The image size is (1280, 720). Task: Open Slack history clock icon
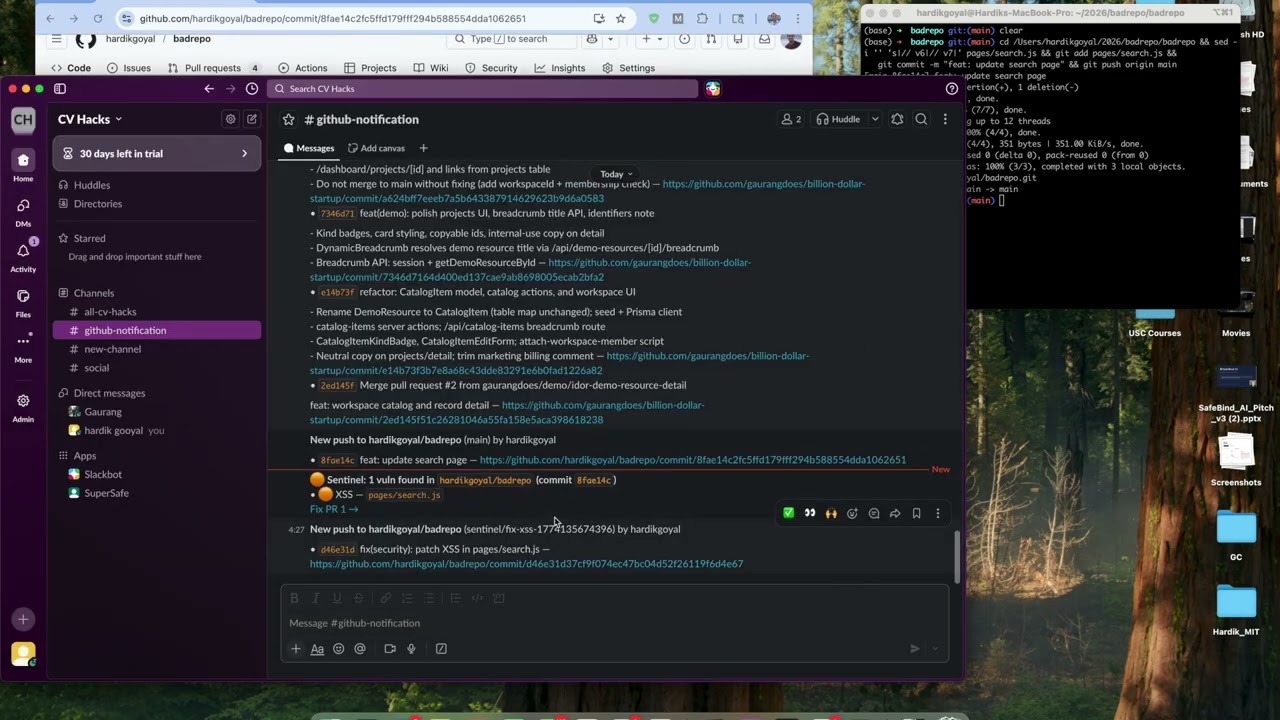[x=252, y=89]
